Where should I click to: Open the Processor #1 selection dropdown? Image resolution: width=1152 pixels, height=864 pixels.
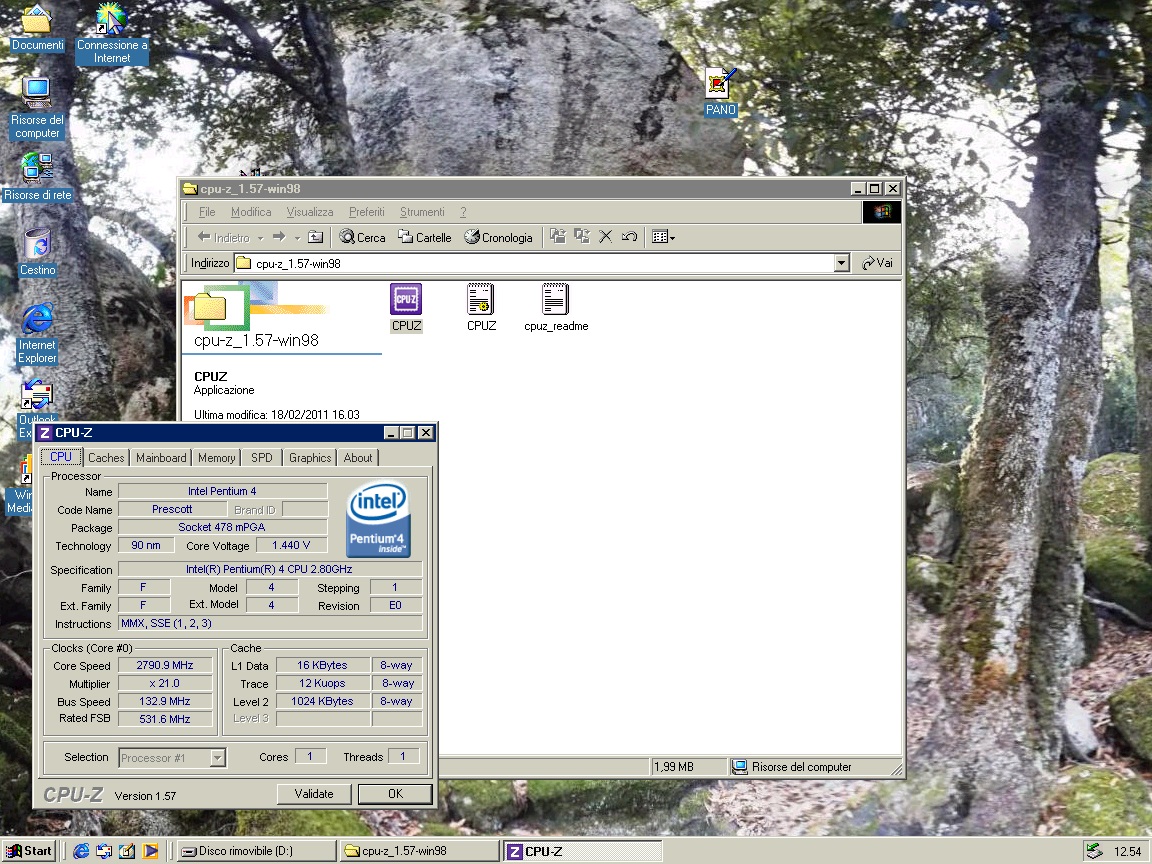click(173, 757)
